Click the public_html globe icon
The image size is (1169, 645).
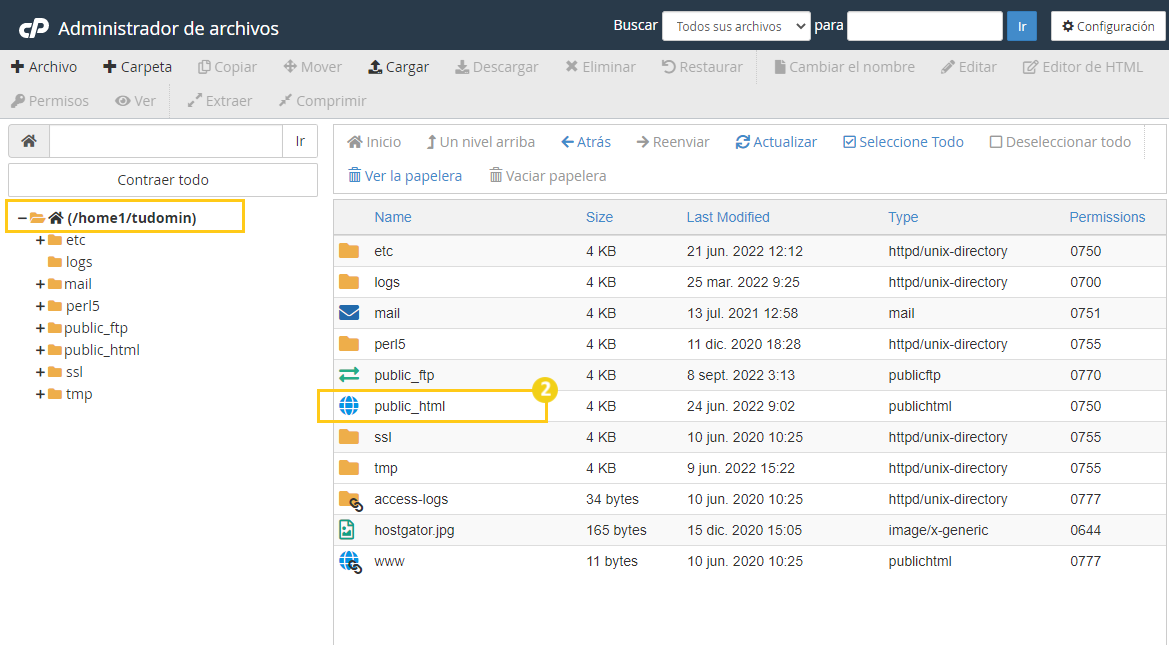pos(349,406)
